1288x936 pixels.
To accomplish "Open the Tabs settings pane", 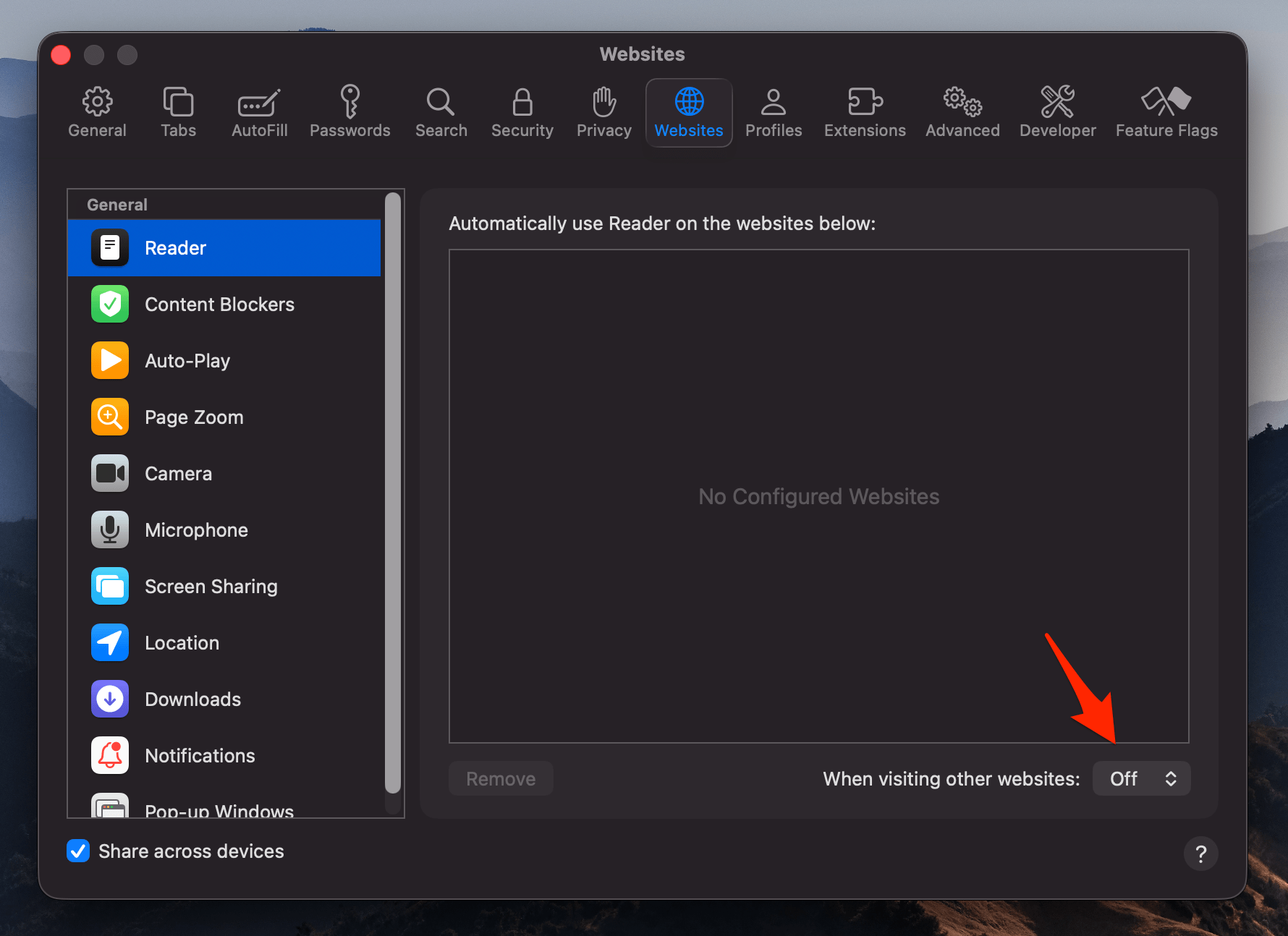I will 178,113.
